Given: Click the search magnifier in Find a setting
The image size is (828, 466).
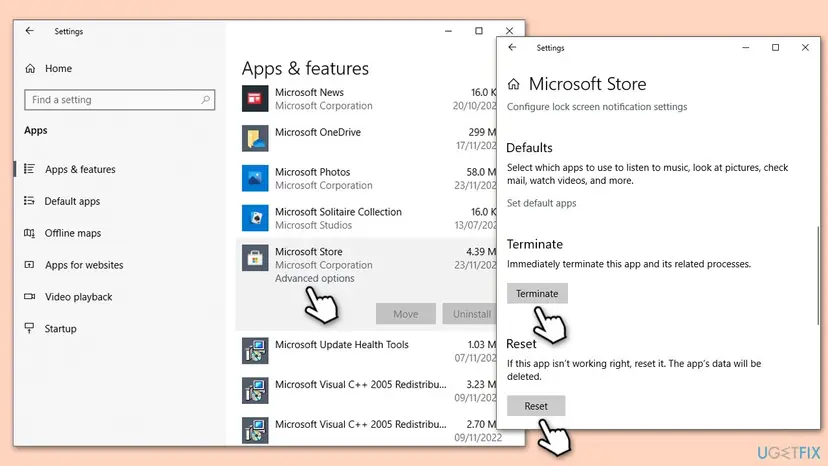Looking at the screenshot, I should pos(205,99).
